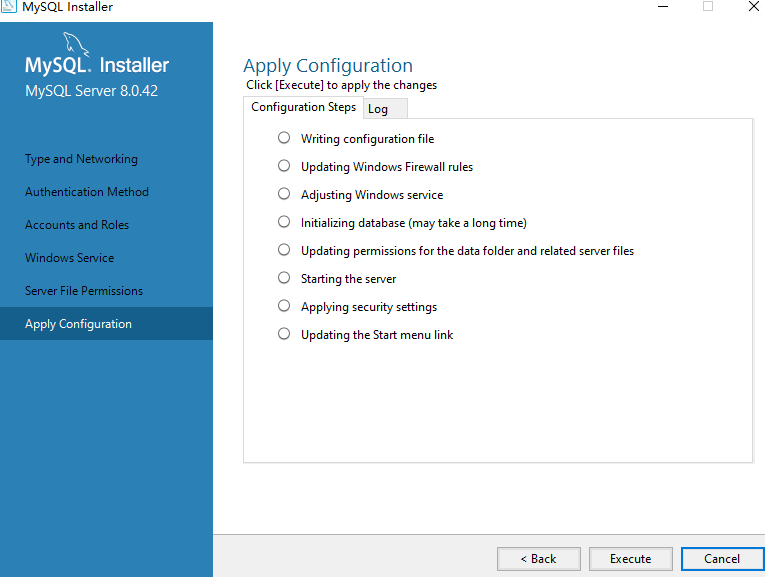Click the MySQL dolphin logo
The height and width of the screenshot is (577, 765).
(76, 44)
